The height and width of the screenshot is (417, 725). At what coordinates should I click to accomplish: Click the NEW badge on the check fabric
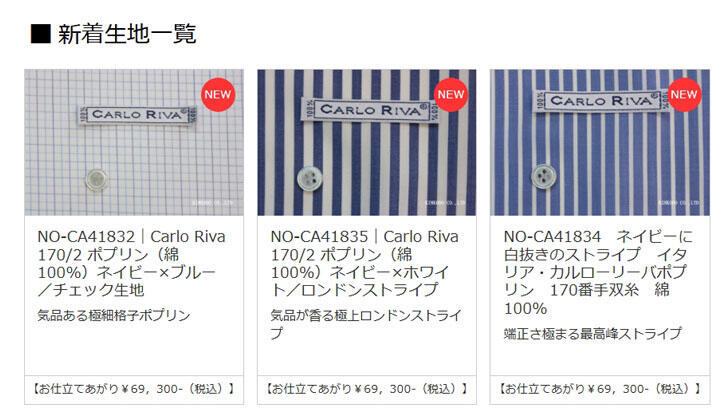[218, 94]
